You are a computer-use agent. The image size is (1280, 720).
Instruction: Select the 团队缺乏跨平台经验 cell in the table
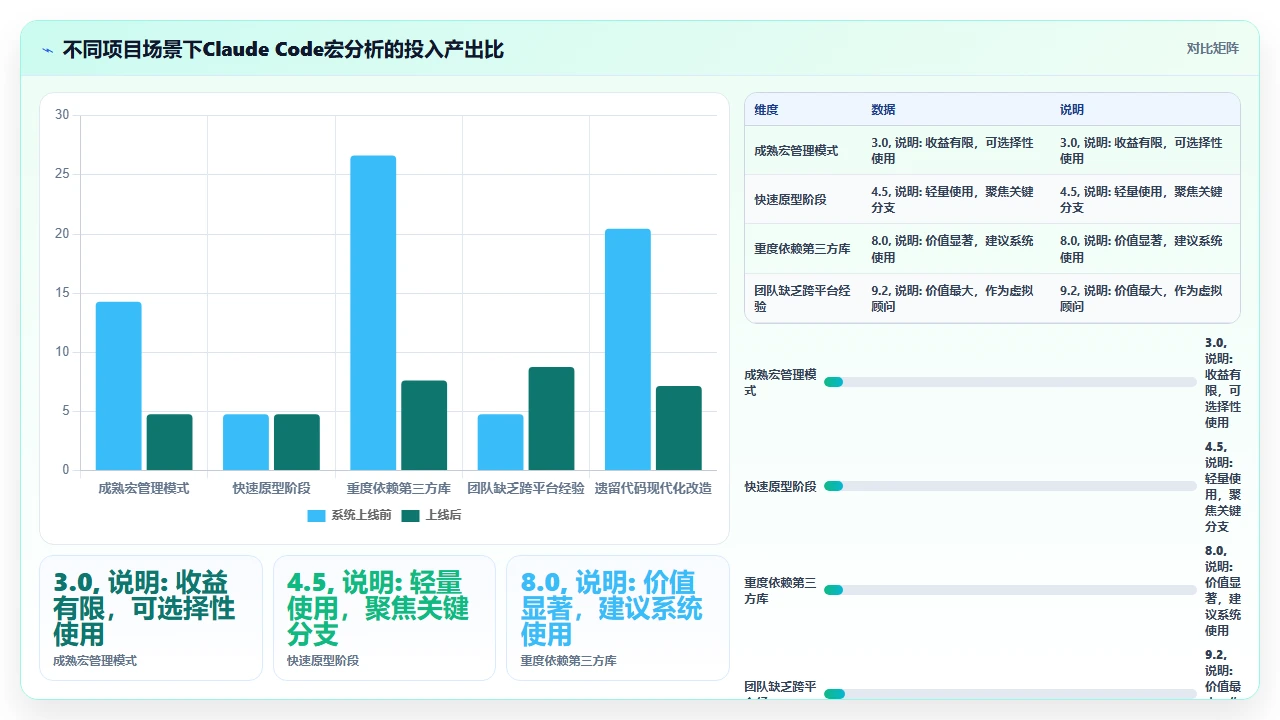coord(803,299)
